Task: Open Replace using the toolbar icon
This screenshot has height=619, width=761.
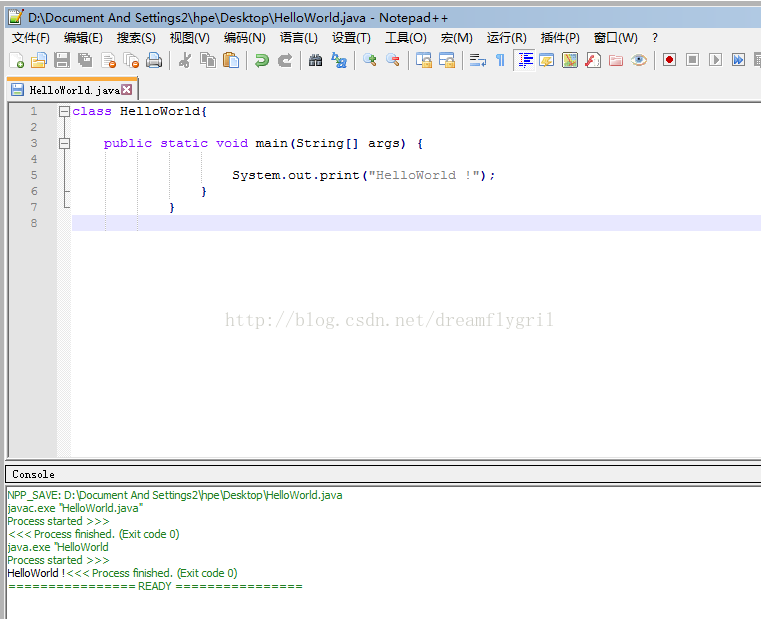Action: coord(339,60)
